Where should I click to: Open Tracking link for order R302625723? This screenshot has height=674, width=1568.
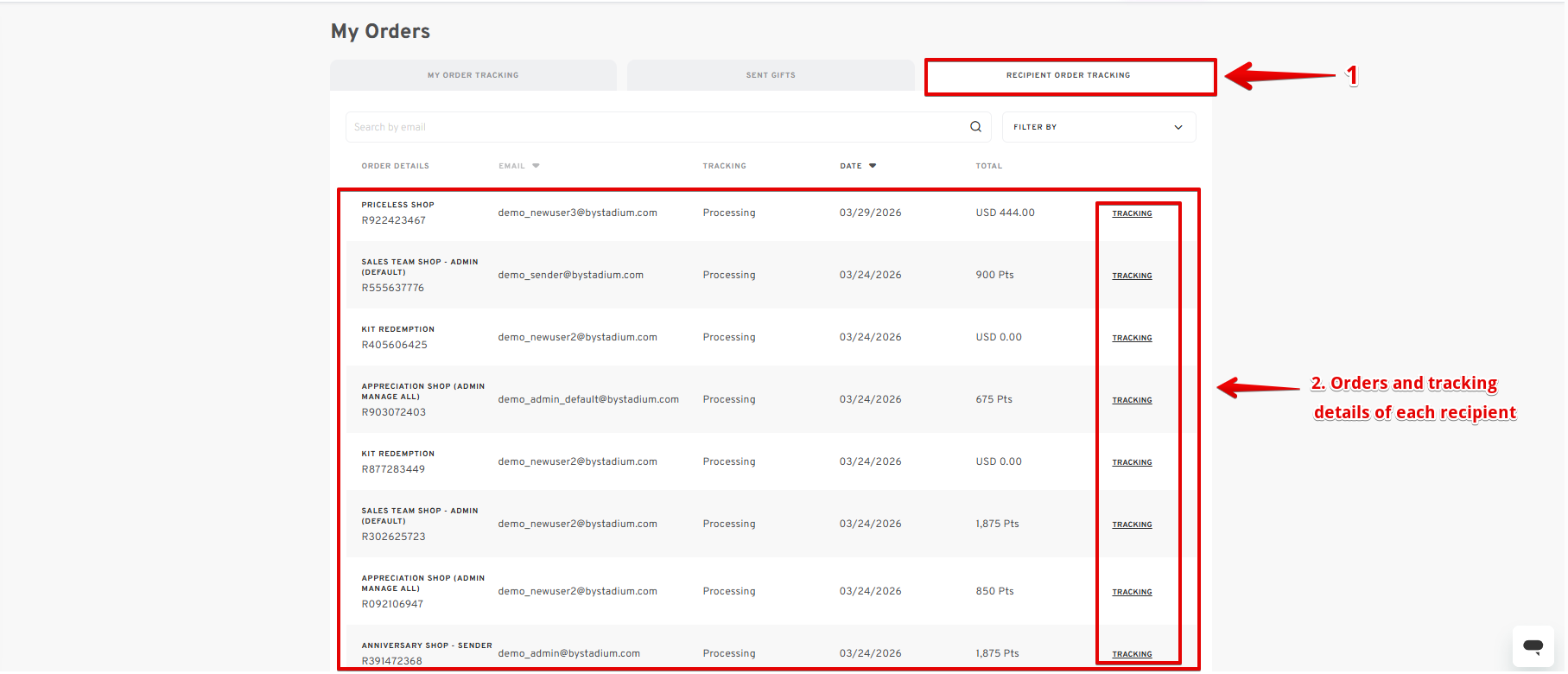[1132, 525]
